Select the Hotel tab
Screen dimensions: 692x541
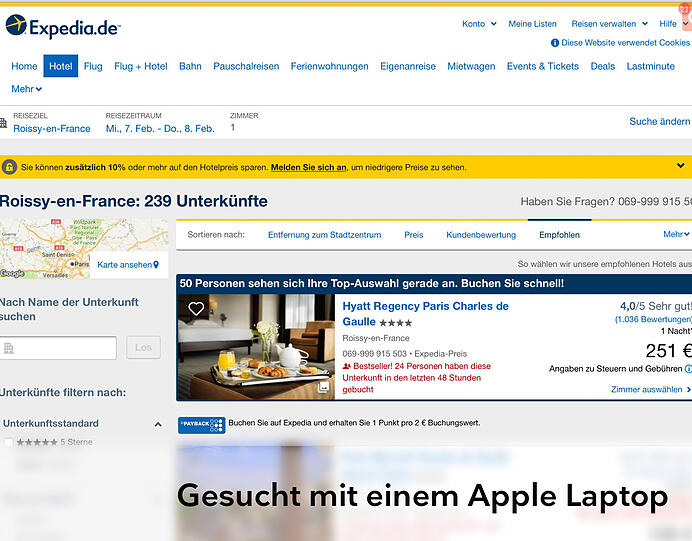pyautogui.click(x=60, y=66)
